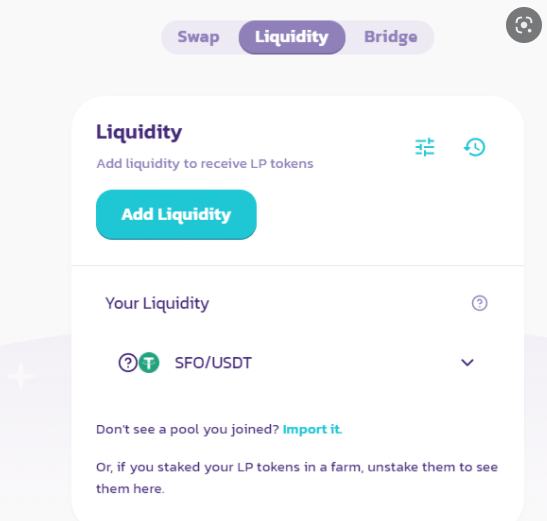The width and height of the screenshot is (547, 521).
Task: Click the help question mark beside Your Liquidity
Action: click(479, 303)
